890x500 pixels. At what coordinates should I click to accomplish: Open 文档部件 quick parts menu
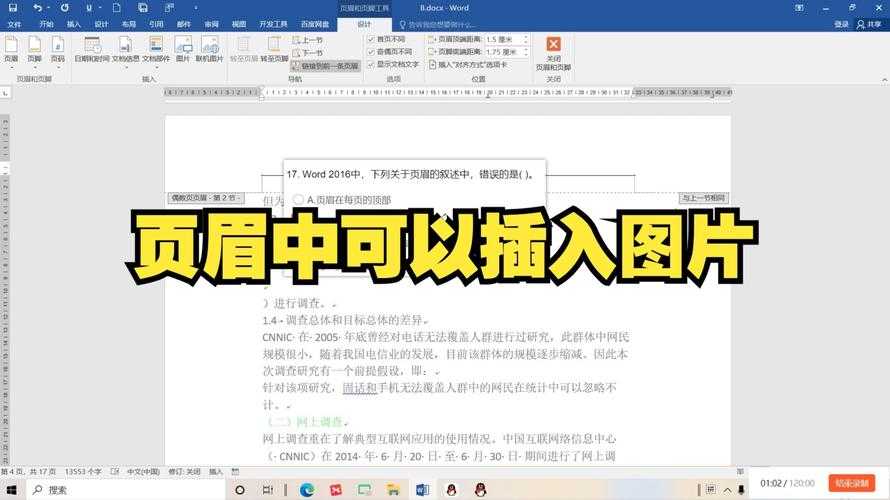[x=156, y=50]
